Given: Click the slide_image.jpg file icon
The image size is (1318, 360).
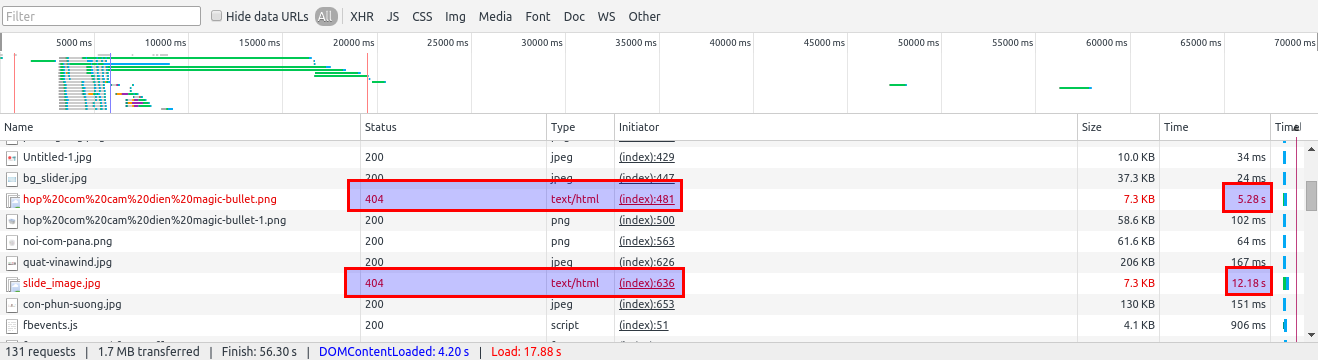Looking at the screenshot, I should [12, 284].
